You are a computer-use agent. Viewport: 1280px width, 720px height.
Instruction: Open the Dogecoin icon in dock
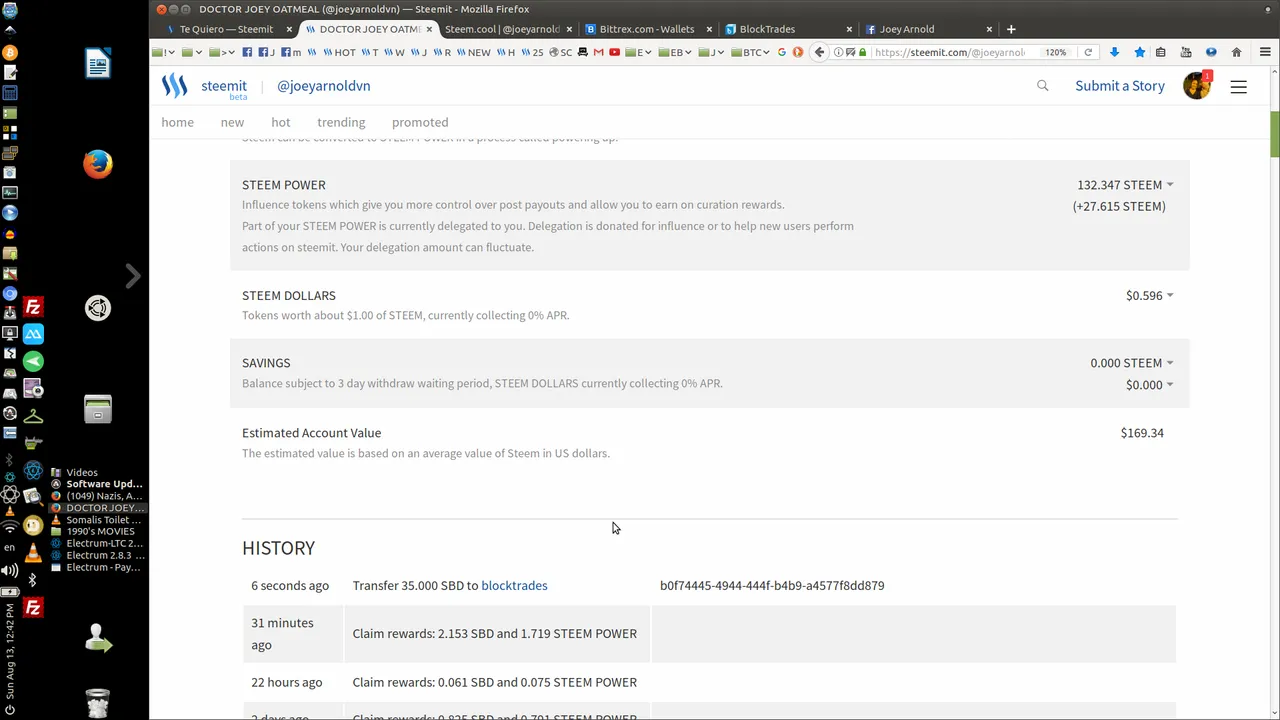[33, 525]
